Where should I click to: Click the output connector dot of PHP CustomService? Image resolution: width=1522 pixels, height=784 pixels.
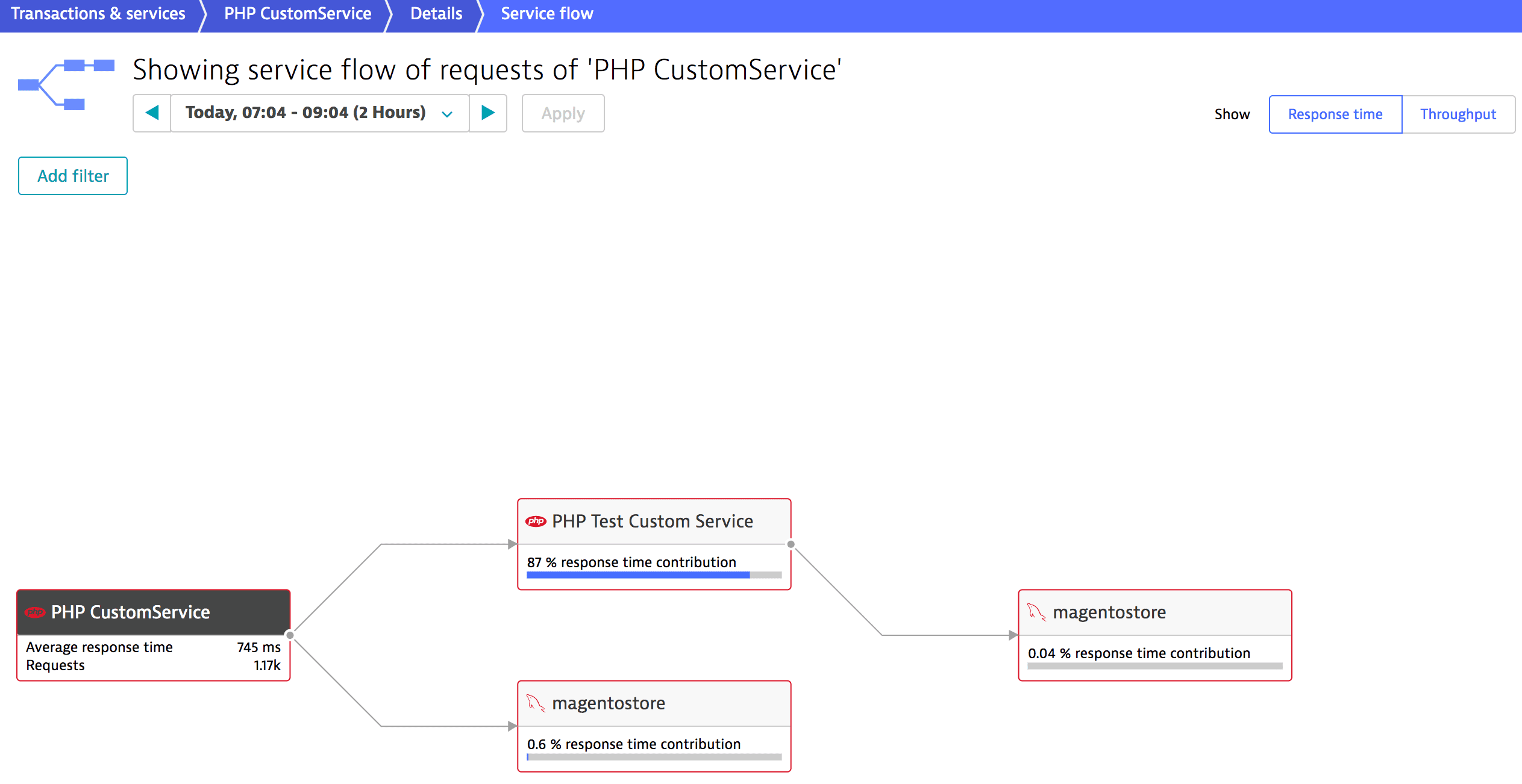(x=290, y=635)
